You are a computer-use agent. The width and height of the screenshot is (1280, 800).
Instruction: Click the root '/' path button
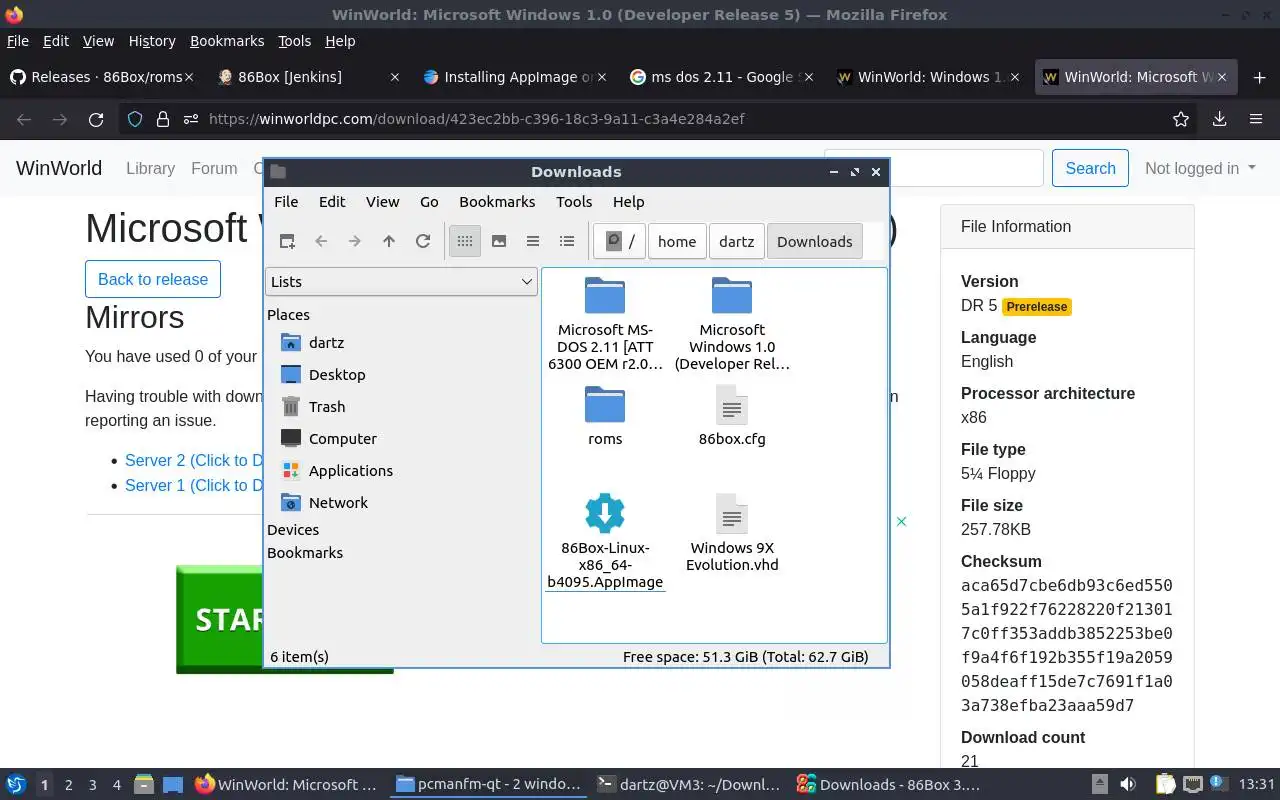point(619,241)
